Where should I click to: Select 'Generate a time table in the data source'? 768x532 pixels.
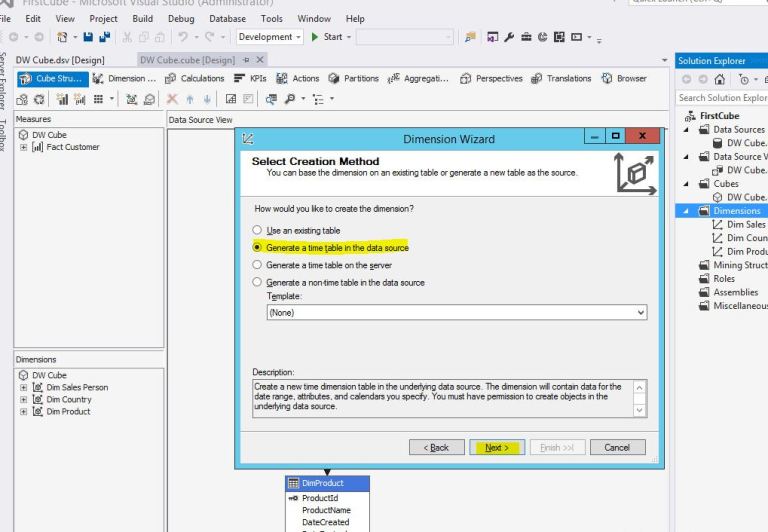[x=257, y=247]
